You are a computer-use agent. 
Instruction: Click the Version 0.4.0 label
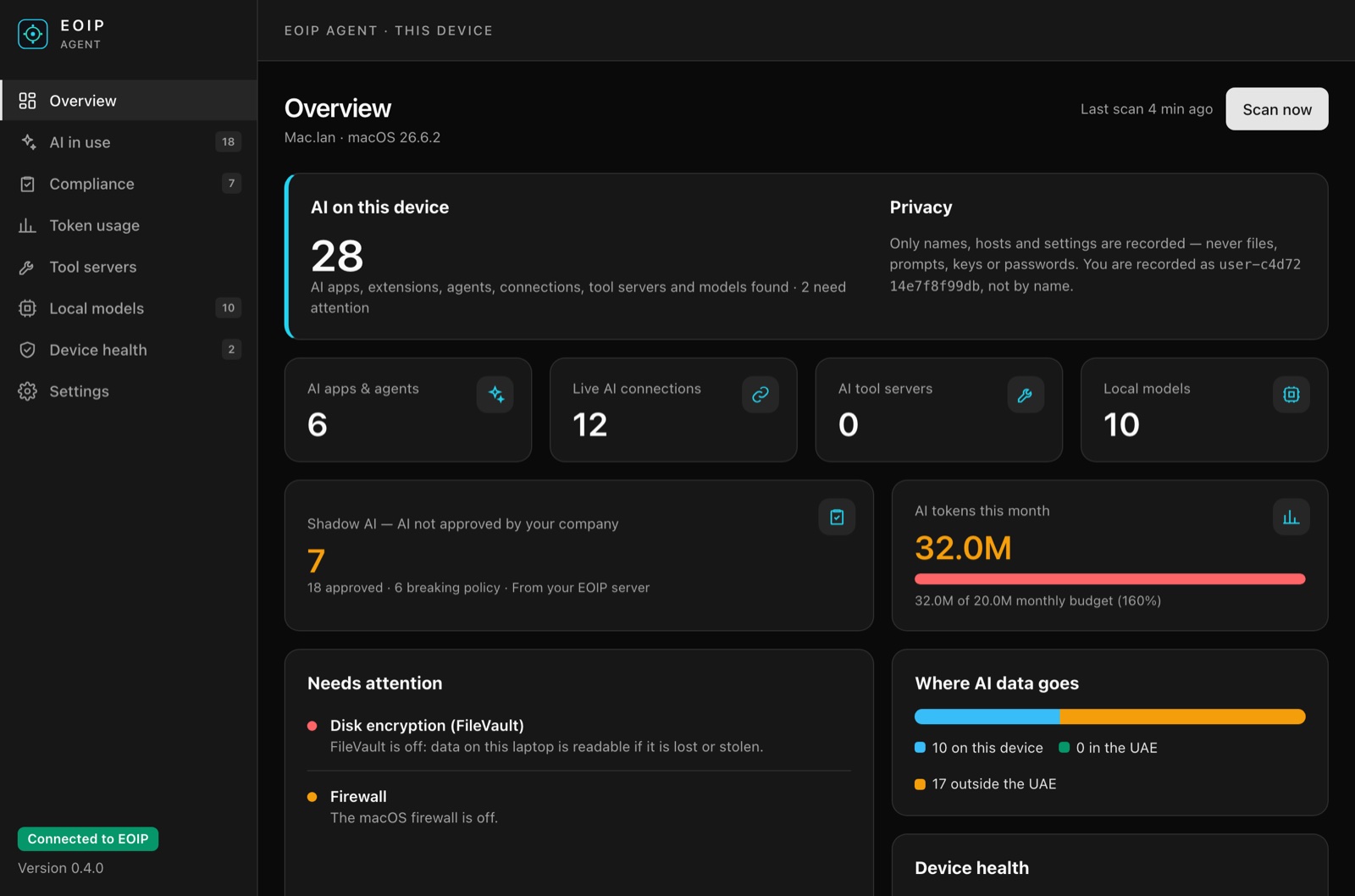tap(61, 868)
